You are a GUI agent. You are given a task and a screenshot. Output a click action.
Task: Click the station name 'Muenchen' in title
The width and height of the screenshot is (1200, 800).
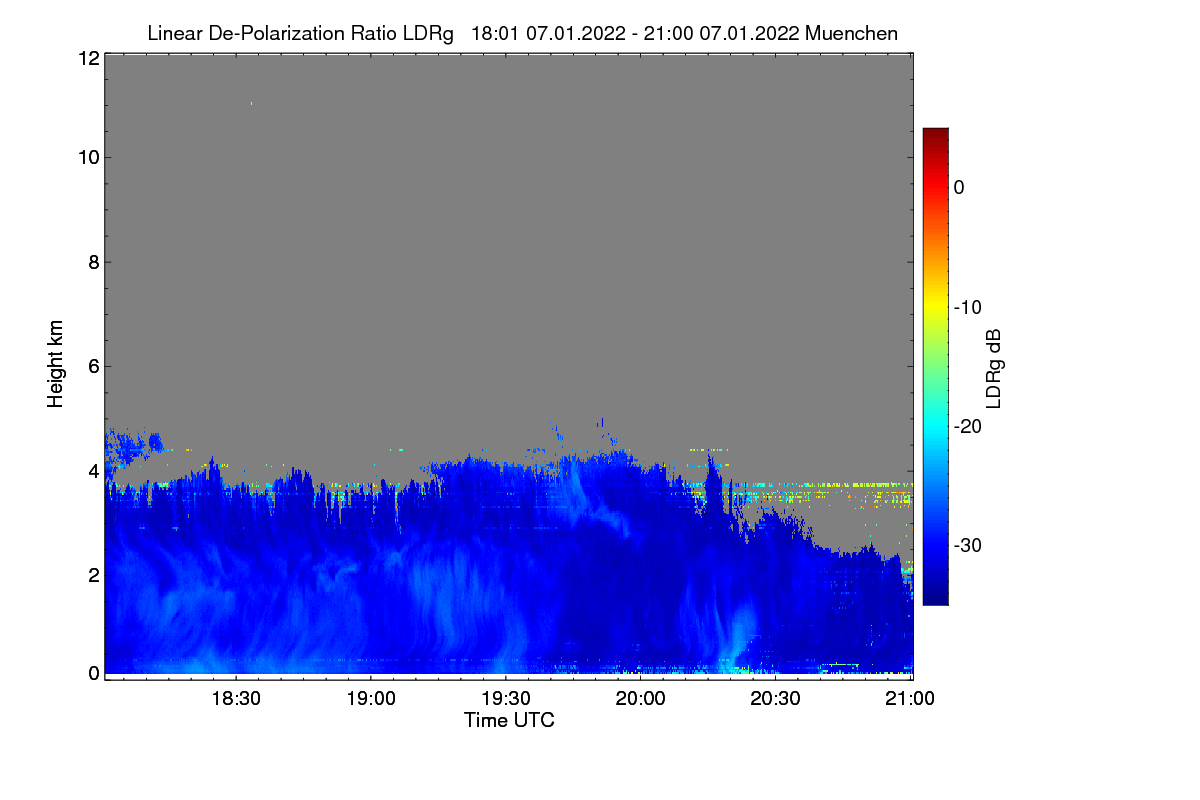[x=851, y=33]
